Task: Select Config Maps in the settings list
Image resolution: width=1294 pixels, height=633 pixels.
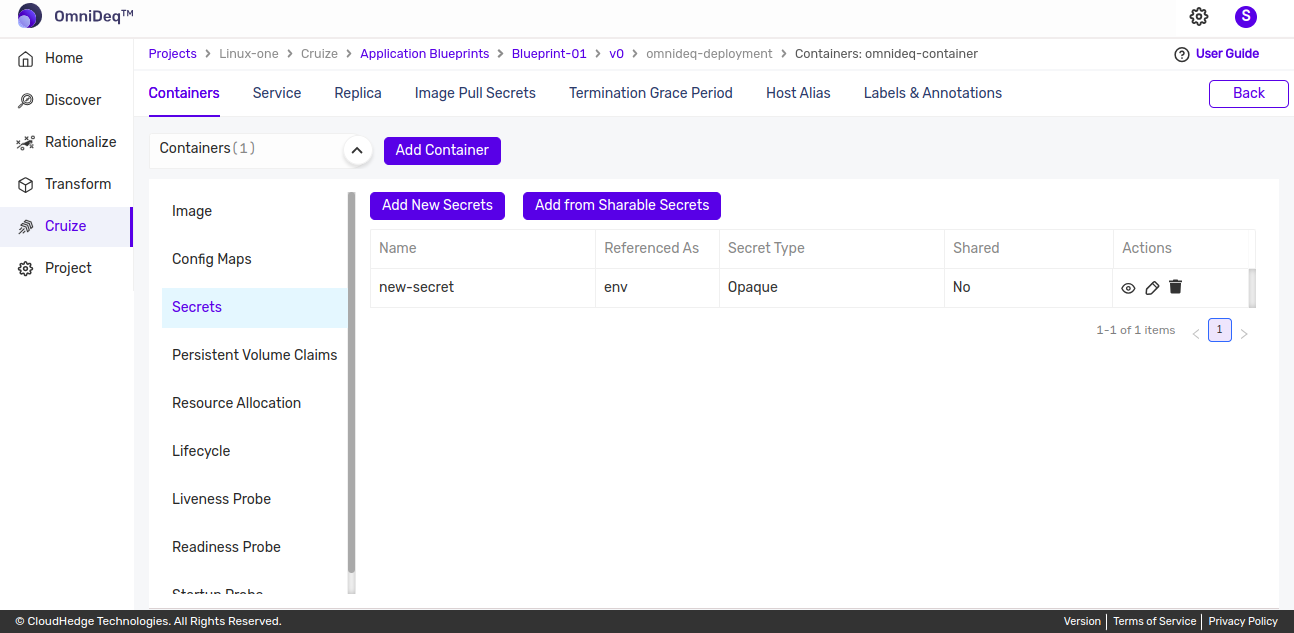Action: click(x=212, y=259)
